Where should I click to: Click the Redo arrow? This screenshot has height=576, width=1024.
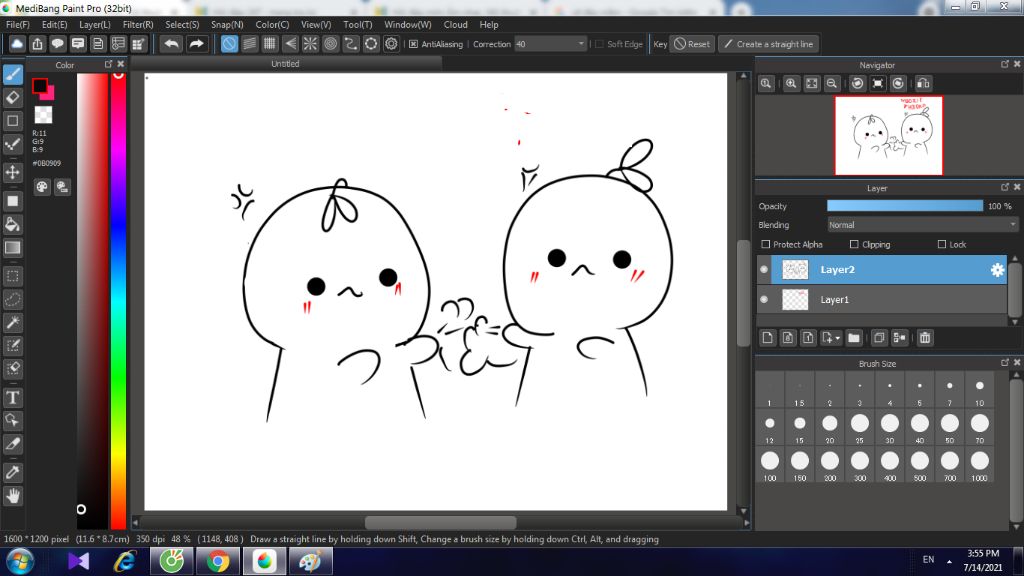[x=196, y=44]
